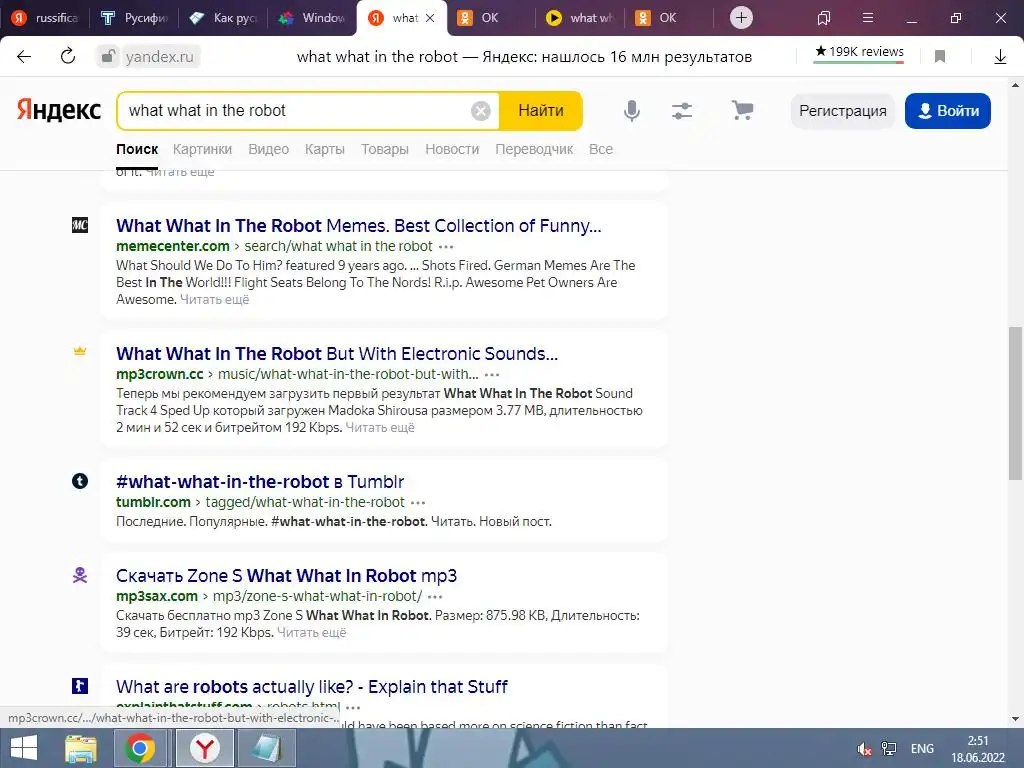Click the mp3sax.com green URL

pos(157,596)
